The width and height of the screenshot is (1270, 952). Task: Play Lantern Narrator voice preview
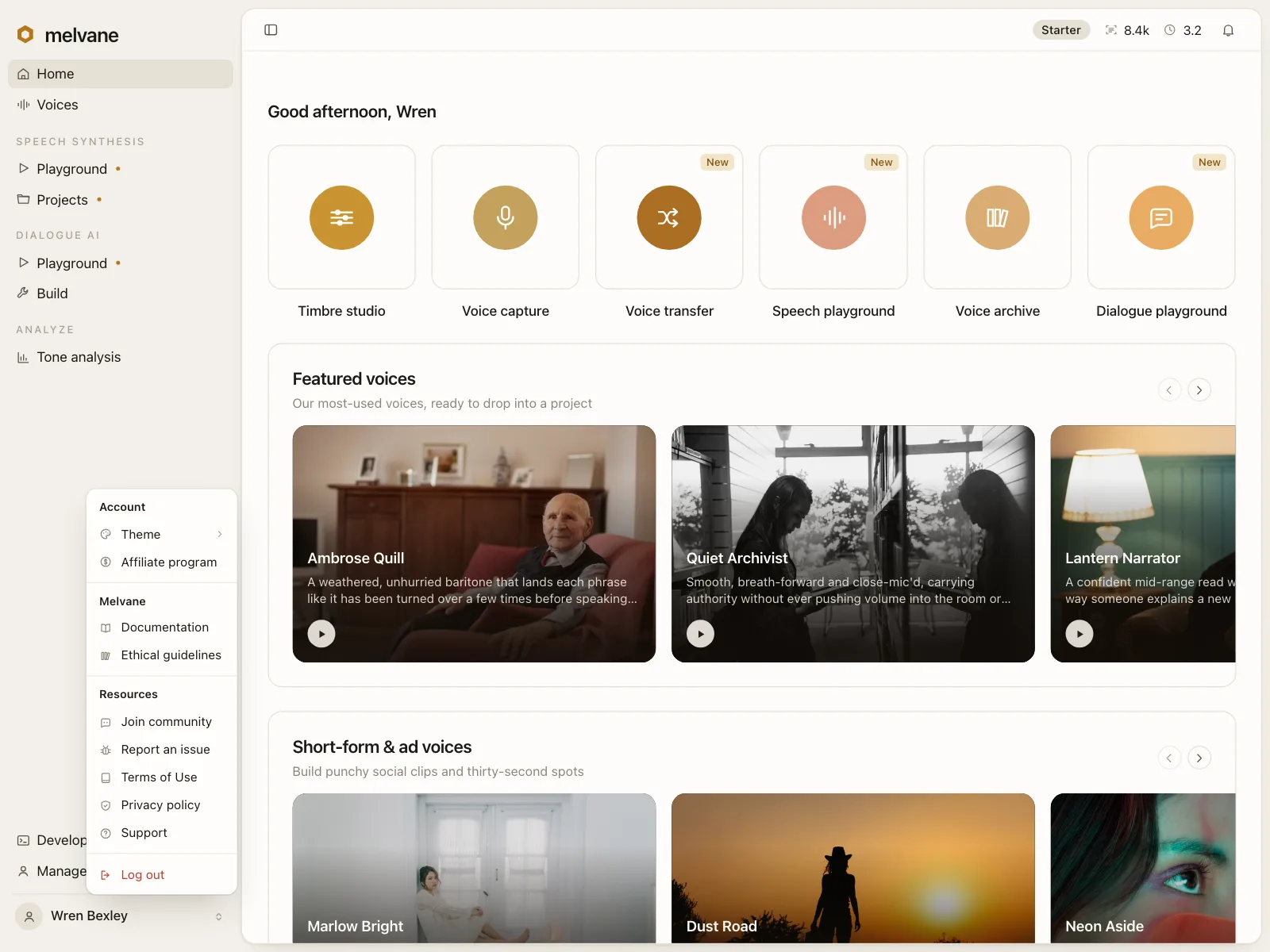tap(1079, 634)
